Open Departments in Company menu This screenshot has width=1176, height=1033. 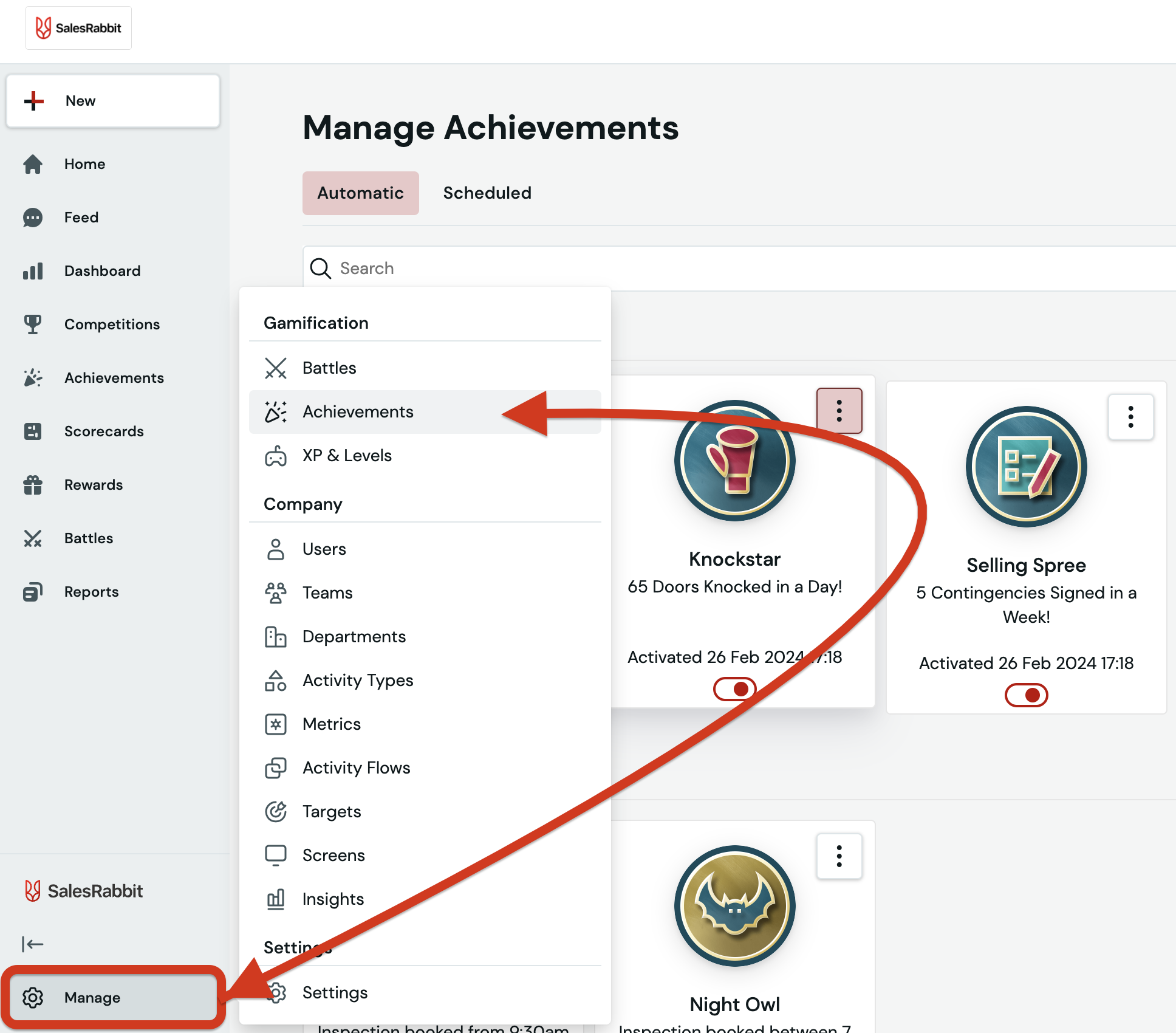[x=425, y=637]
